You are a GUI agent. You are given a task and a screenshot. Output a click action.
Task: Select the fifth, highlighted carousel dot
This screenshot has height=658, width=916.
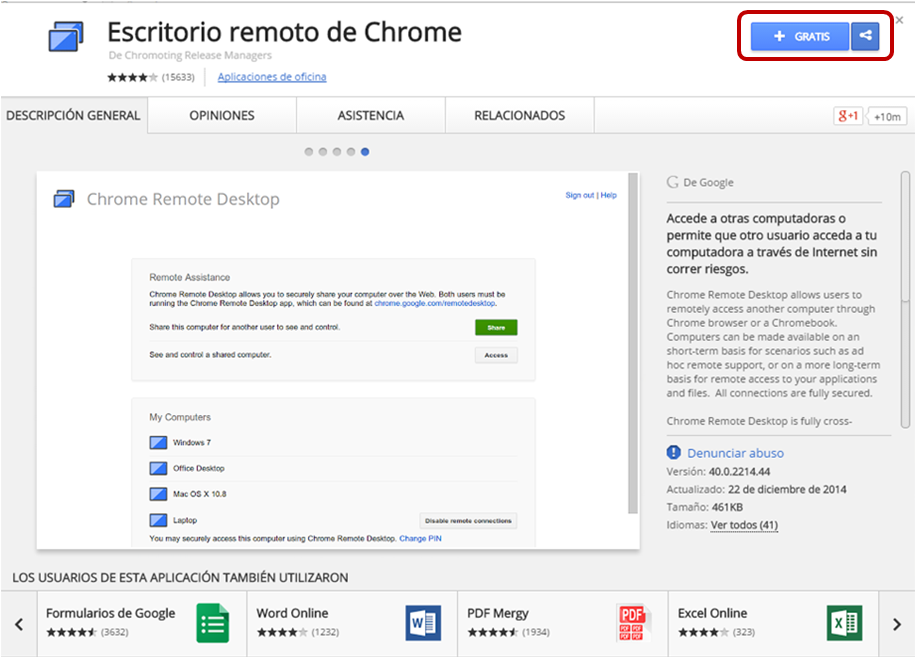[365, 152]
